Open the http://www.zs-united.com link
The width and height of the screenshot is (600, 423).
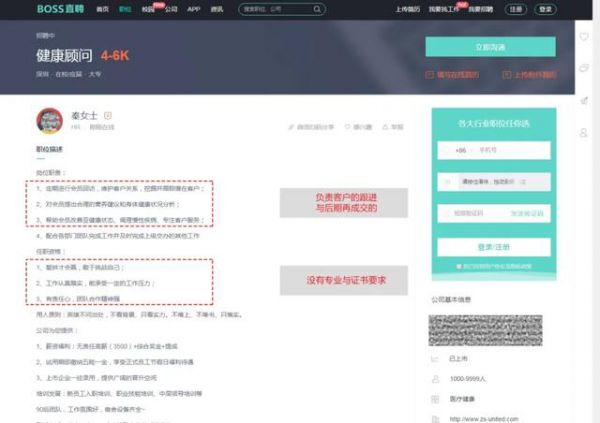coord(484,419)
